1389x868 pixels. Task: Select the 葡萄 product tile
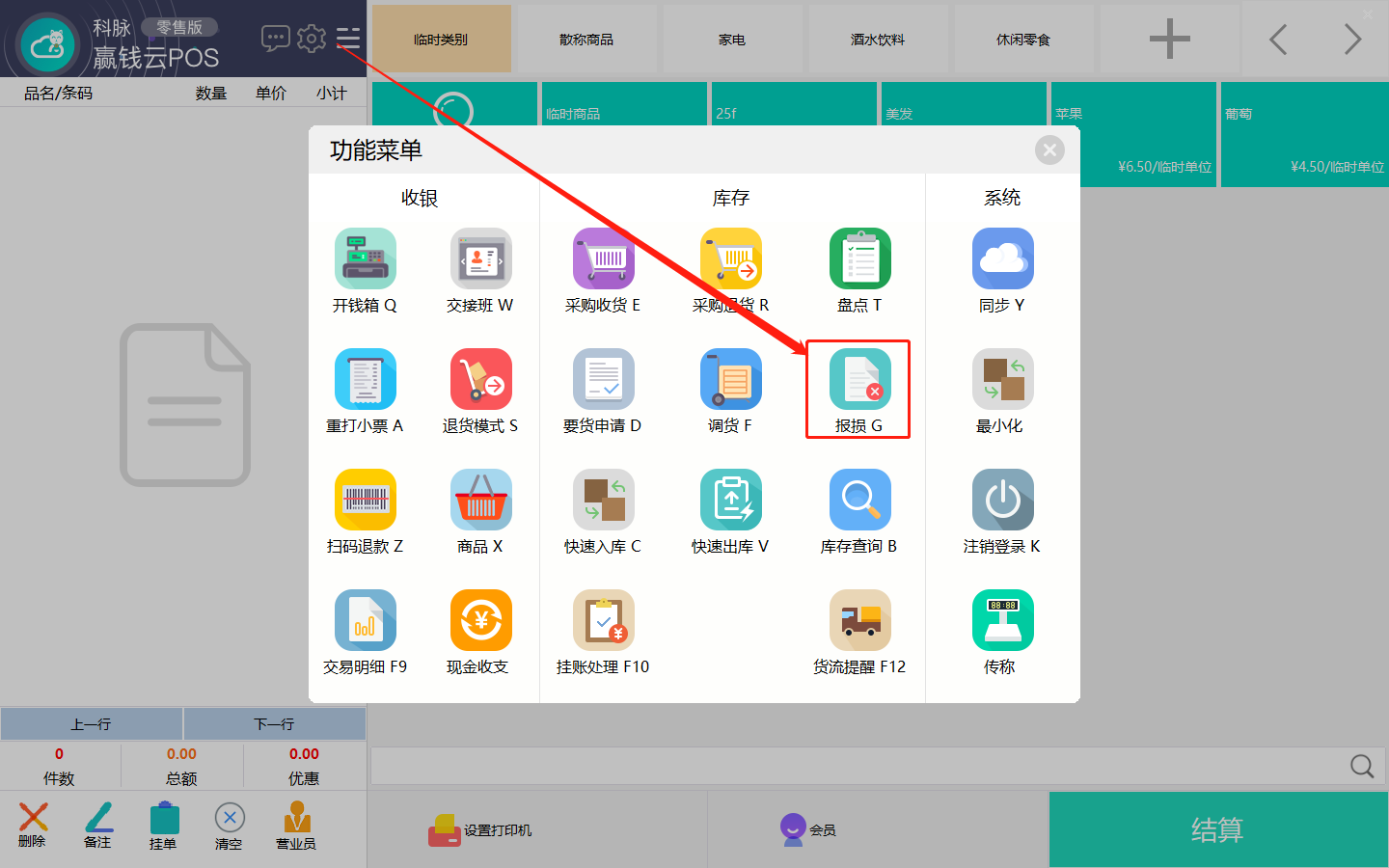click(1304, 134)
